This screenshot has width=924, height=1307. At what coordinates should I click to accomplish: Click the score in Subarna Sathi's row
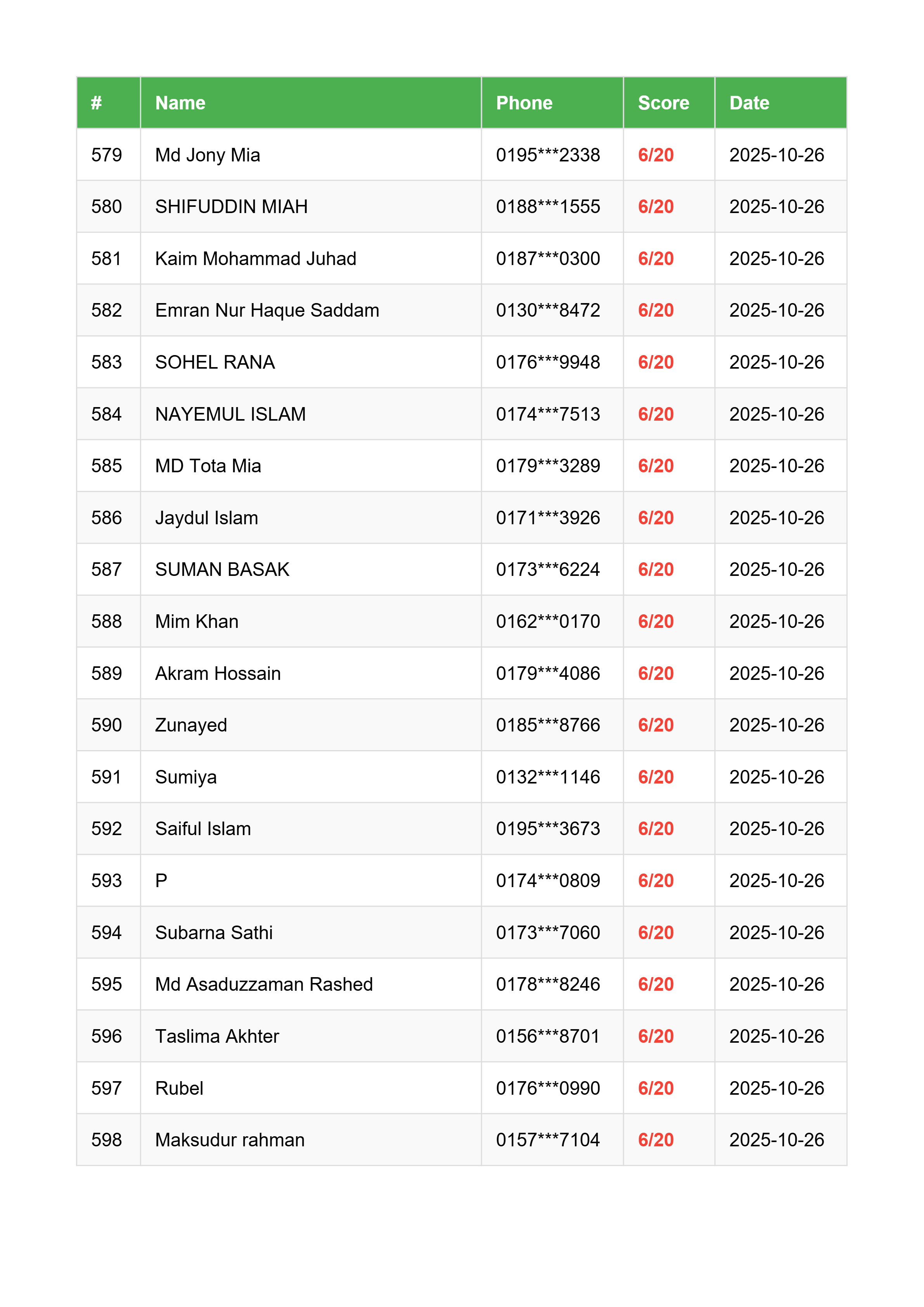pyautogui.click(x=656, y=933)
